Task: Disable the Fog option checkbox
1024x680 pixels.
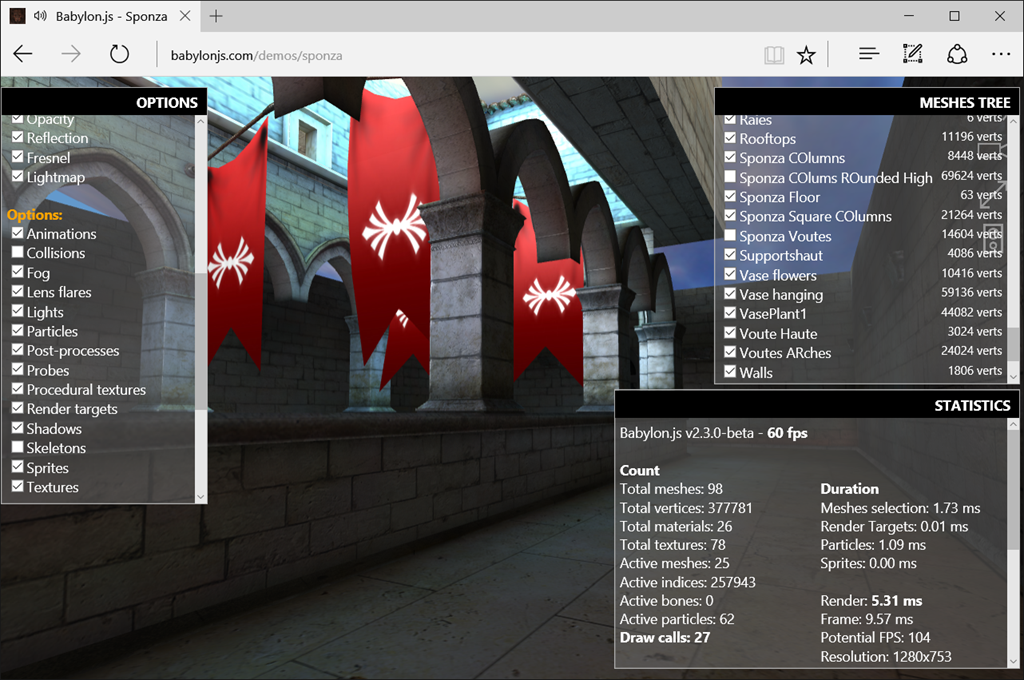Action: point(18,272)
